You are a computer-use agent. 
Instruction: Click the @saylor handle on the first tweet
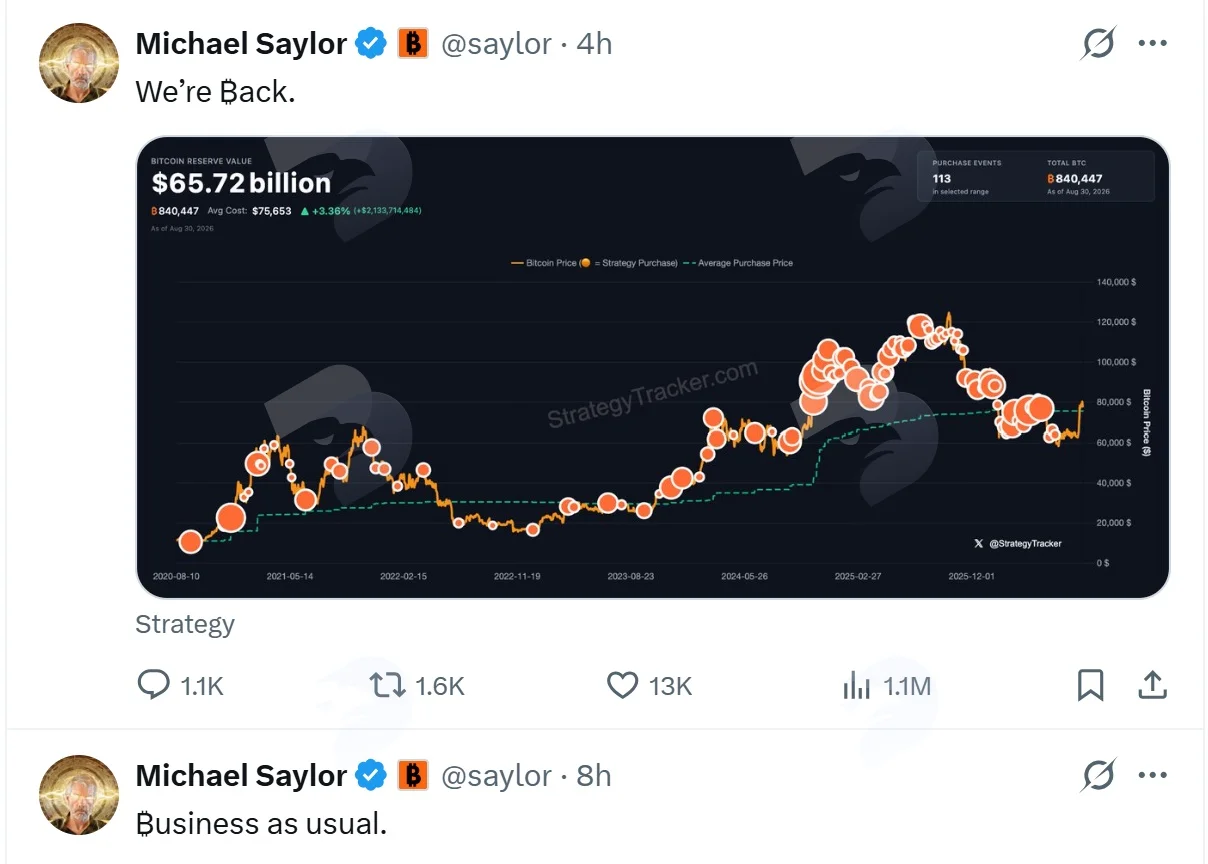(495, 44)
